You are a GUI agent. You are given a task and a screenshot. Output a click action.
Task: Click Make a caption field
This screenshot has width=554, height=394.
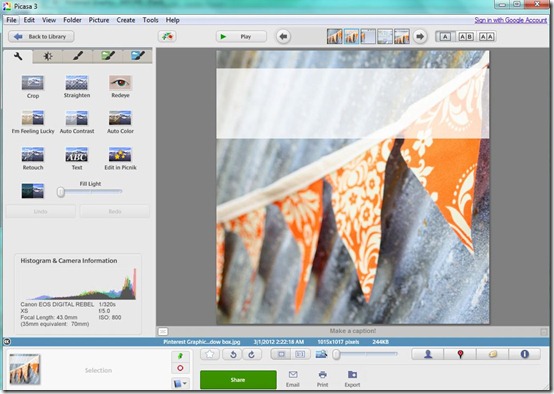pos(353,331)
